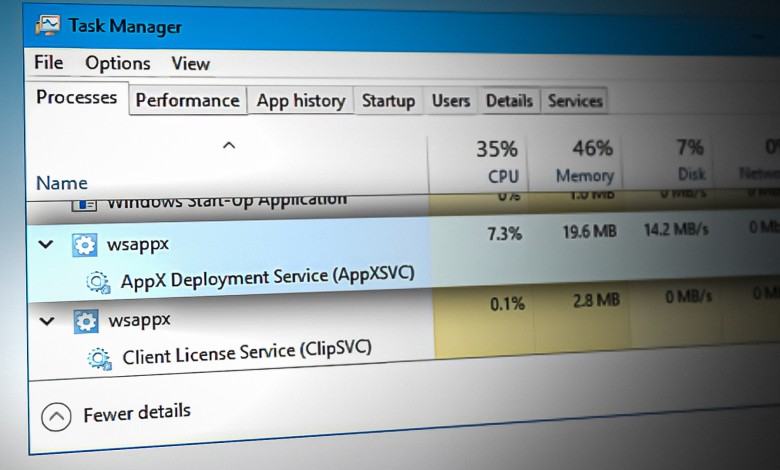Select the highlighted wsappx process name
This screenshot has height=470, width=780.
click(x=138, y=245)
